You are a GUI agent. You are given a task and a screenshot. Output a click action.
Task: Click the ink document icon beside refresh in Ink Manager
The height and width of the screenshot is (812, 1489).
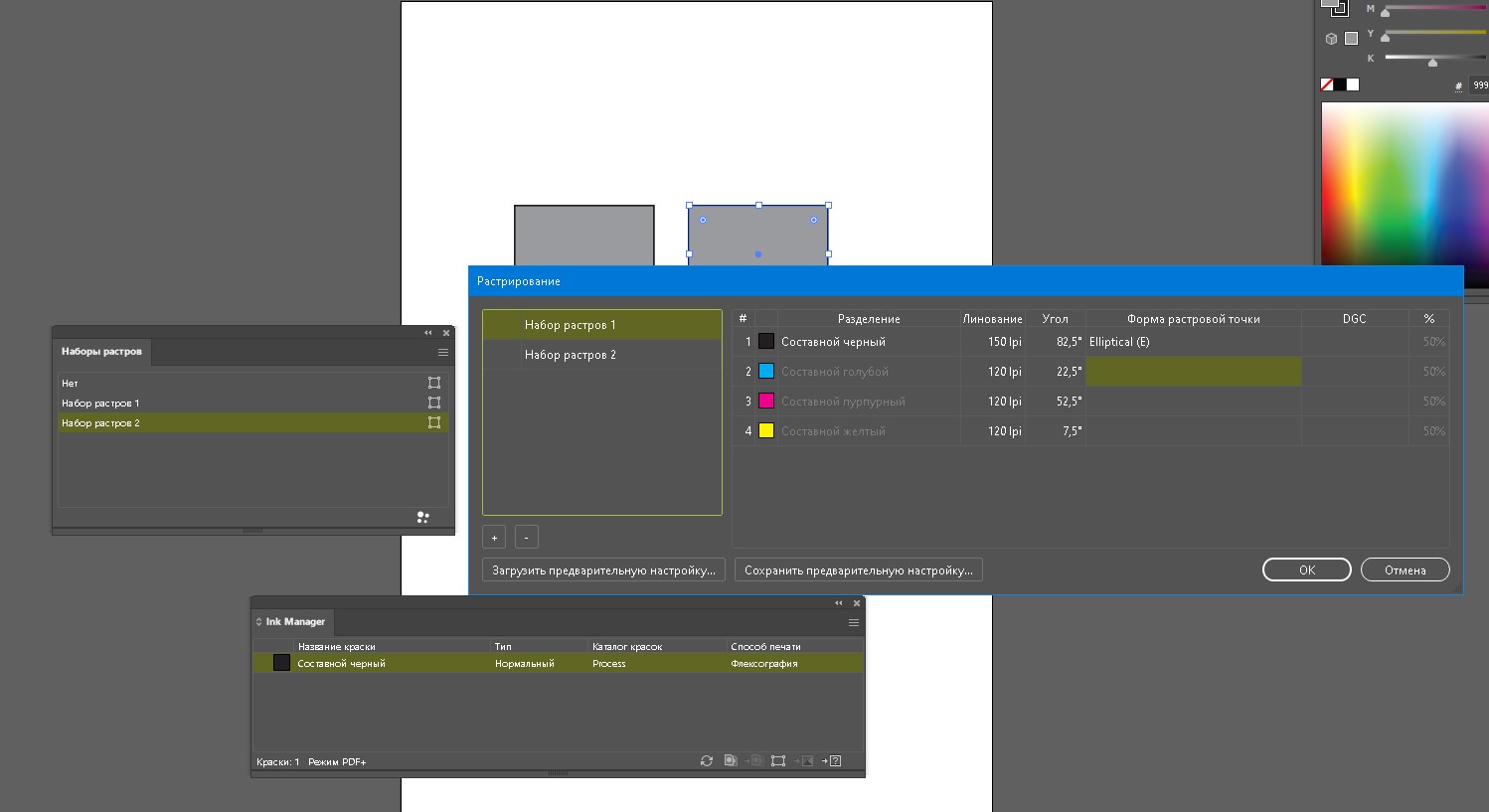731,761
